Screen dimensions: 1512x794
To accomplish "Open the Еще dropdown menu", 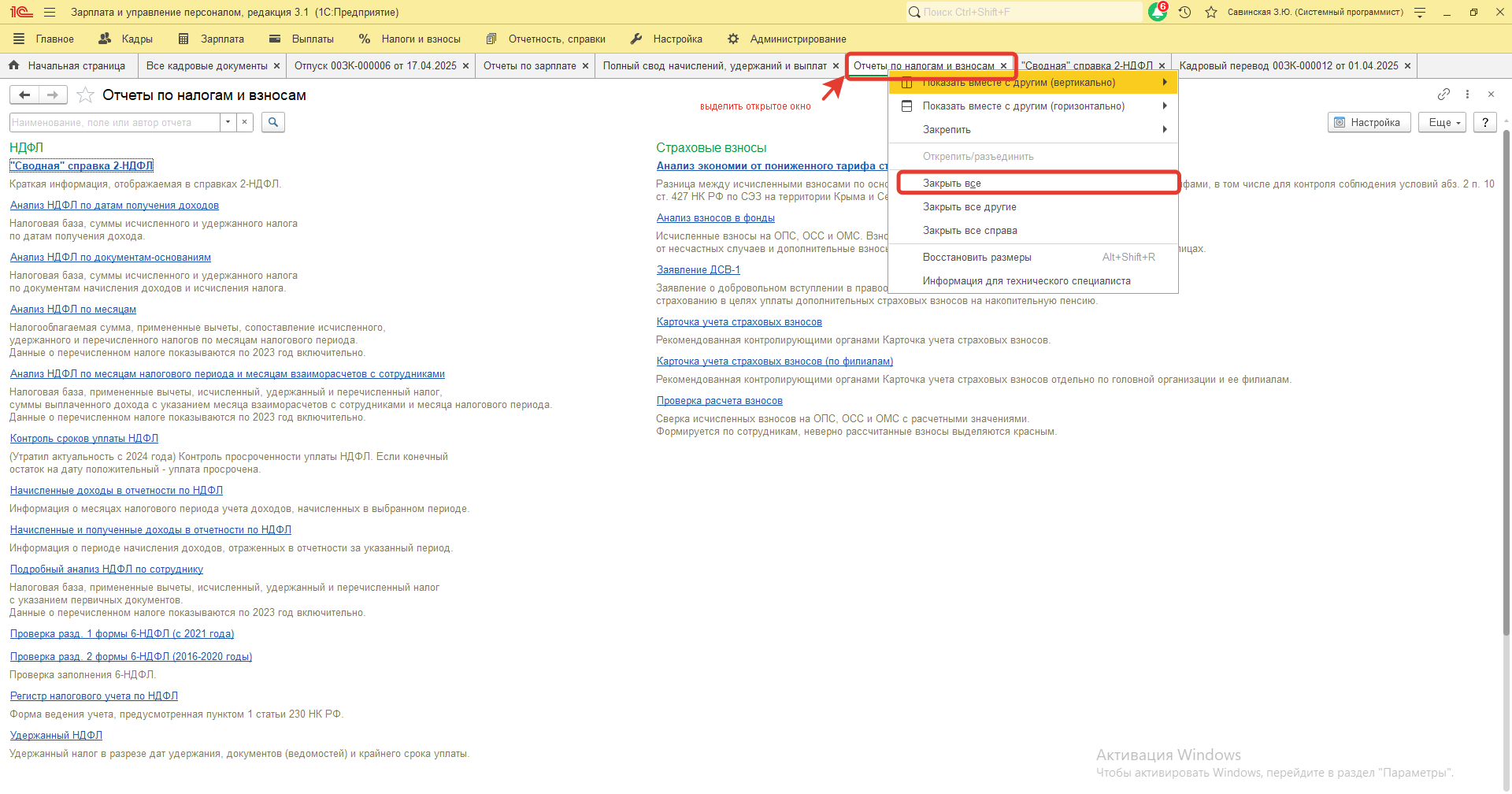I will [1442, 122].
